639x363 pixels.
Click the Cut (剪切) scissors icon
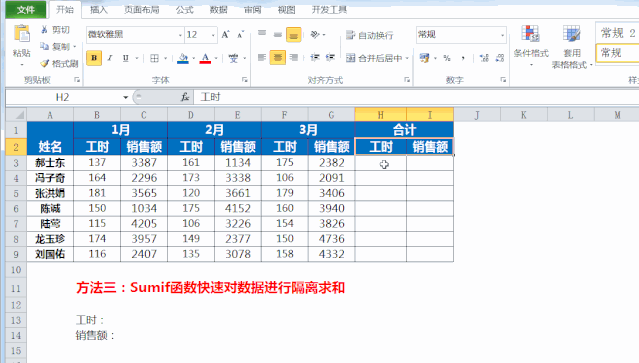click(x=44, y=30)
